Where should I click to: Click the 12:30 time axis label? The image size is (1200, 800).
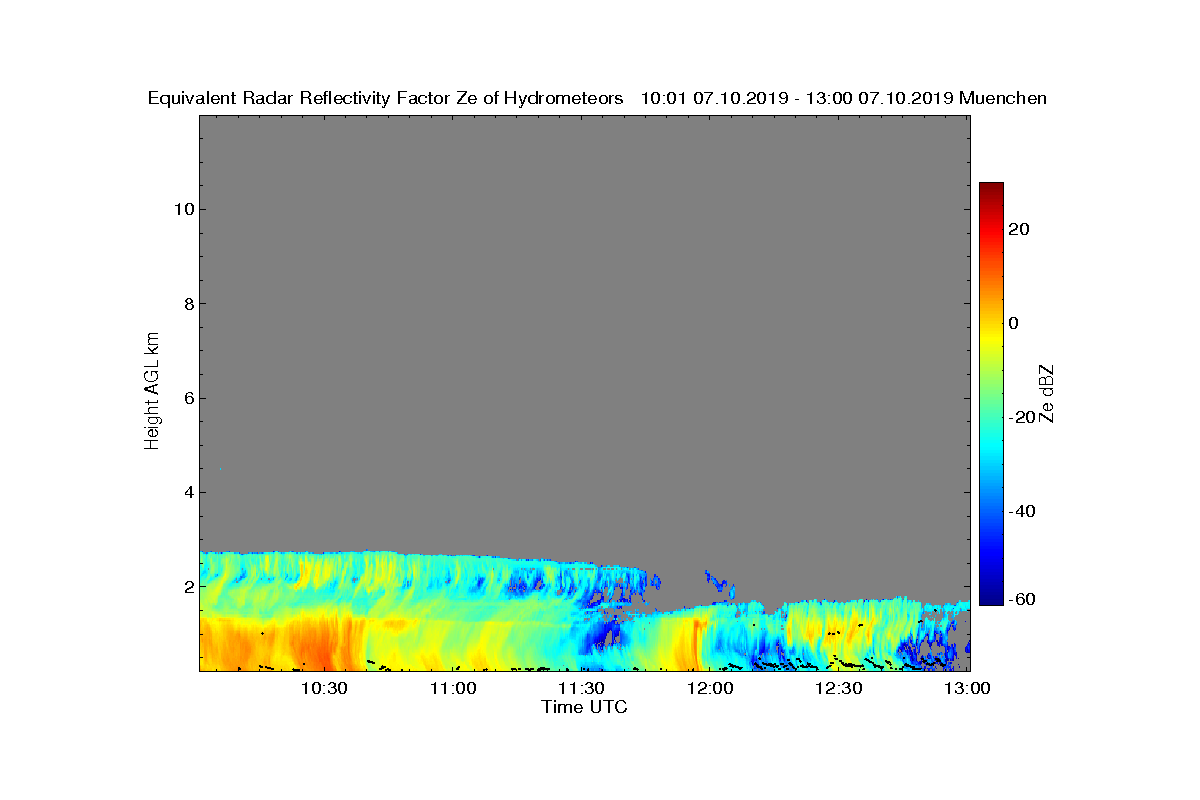coord(838,688)
